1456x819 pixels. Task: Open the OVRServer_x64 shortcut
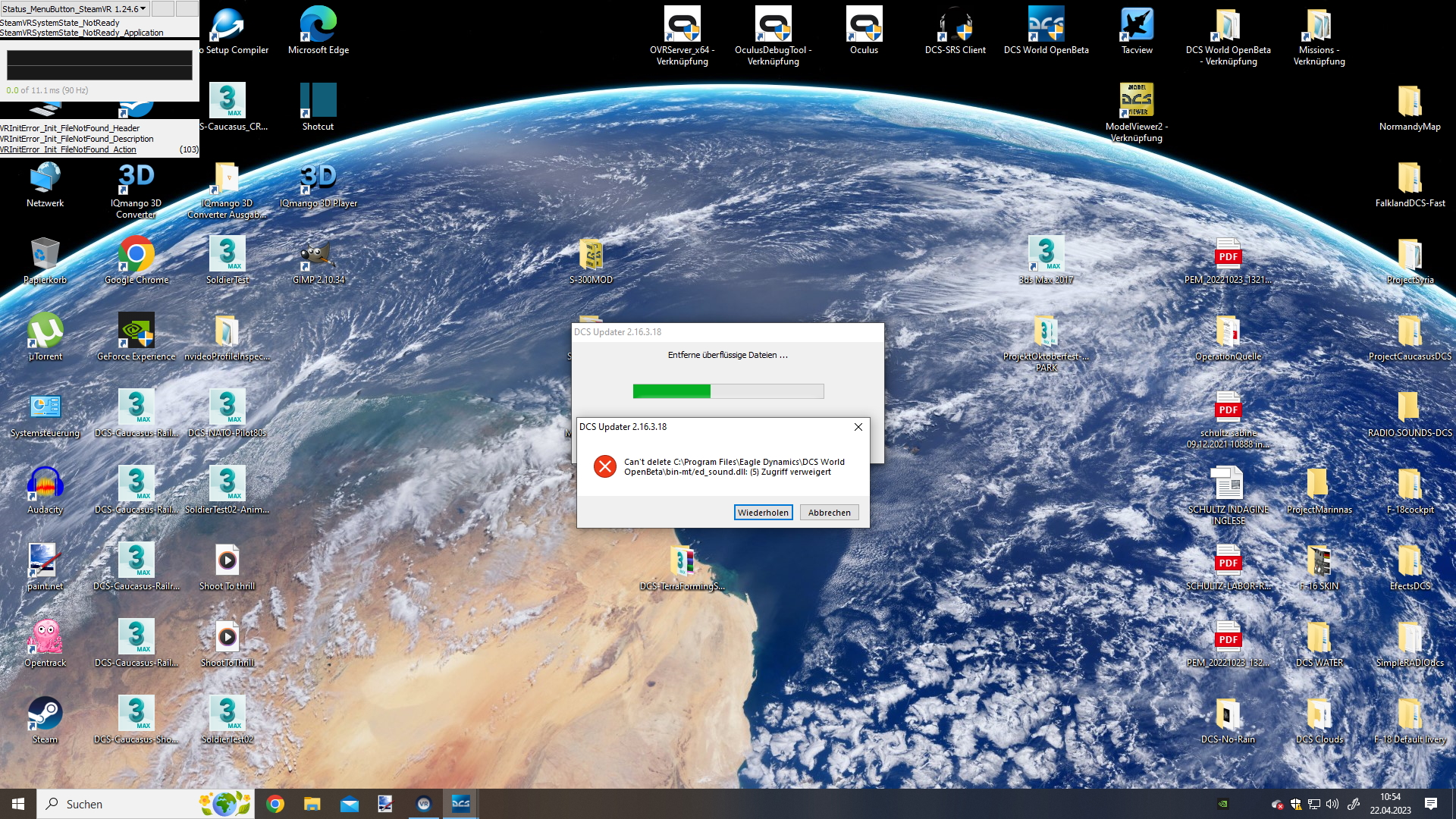point(682,36)
